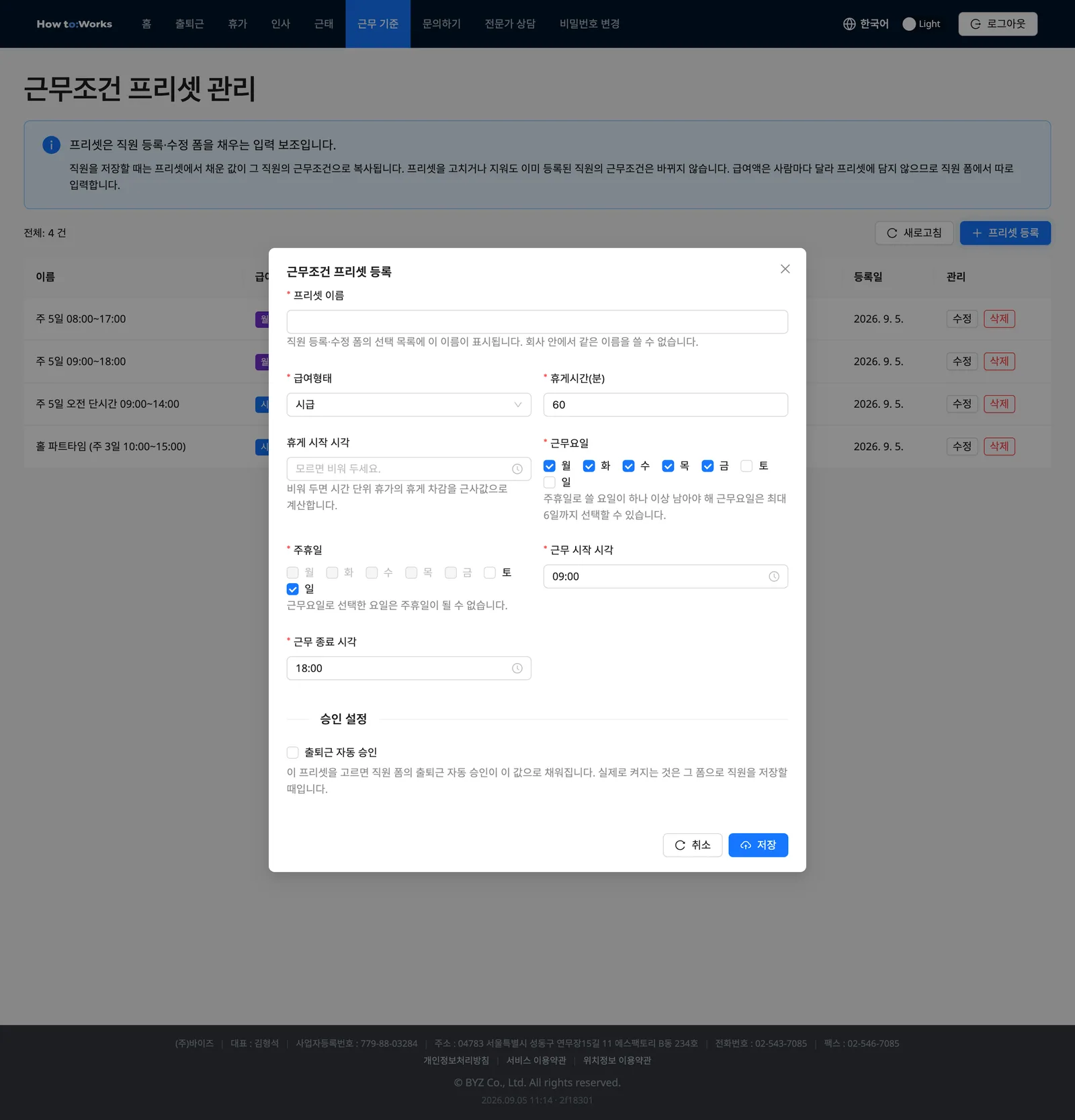The width and height of the screenshot is (1075, 1120).
Task: Click clock icon in 근무 종료 시각 field
Action: tap(517, 669)
